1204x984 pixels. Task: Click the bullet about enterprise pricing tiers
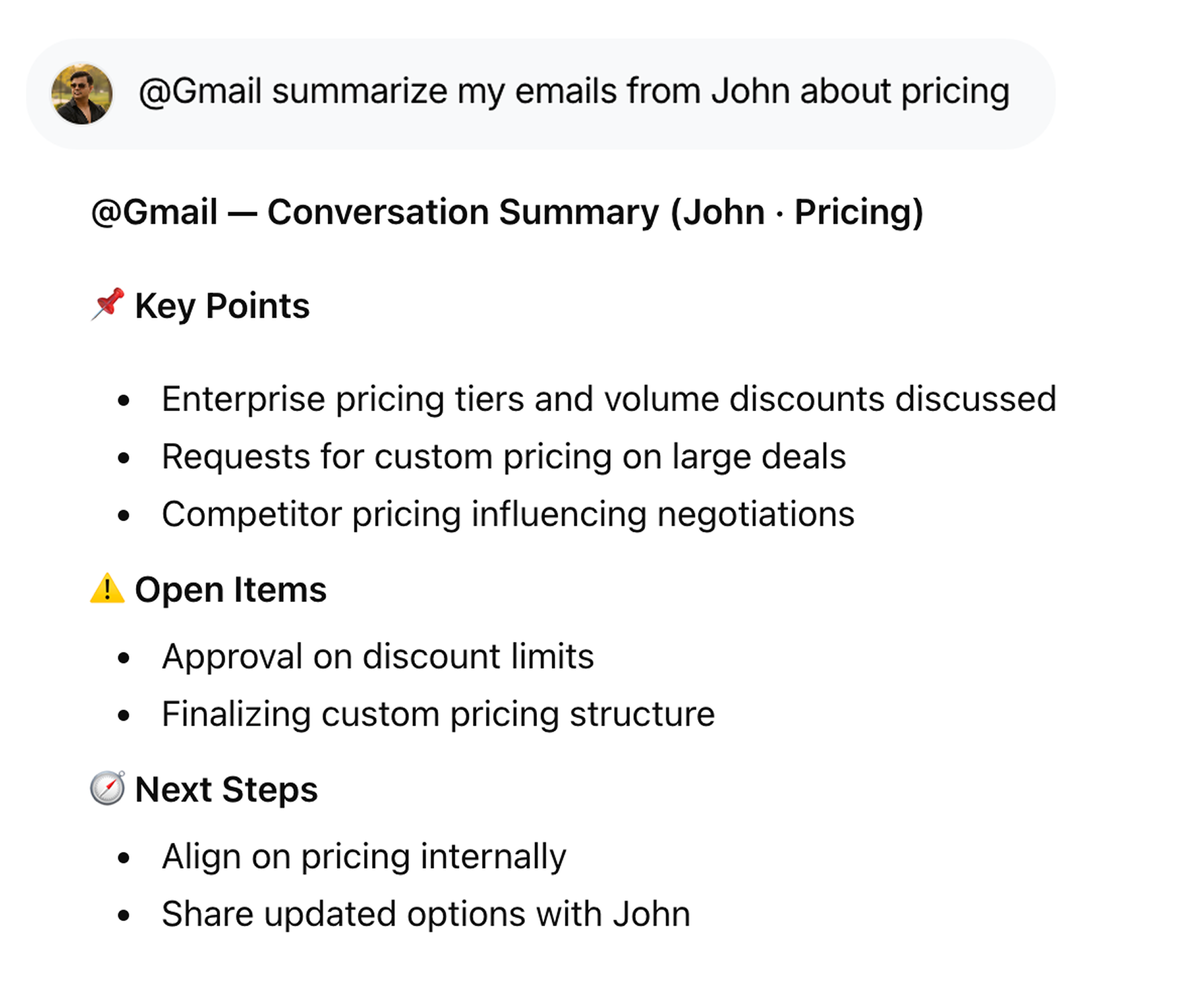[x=609, y=399]
